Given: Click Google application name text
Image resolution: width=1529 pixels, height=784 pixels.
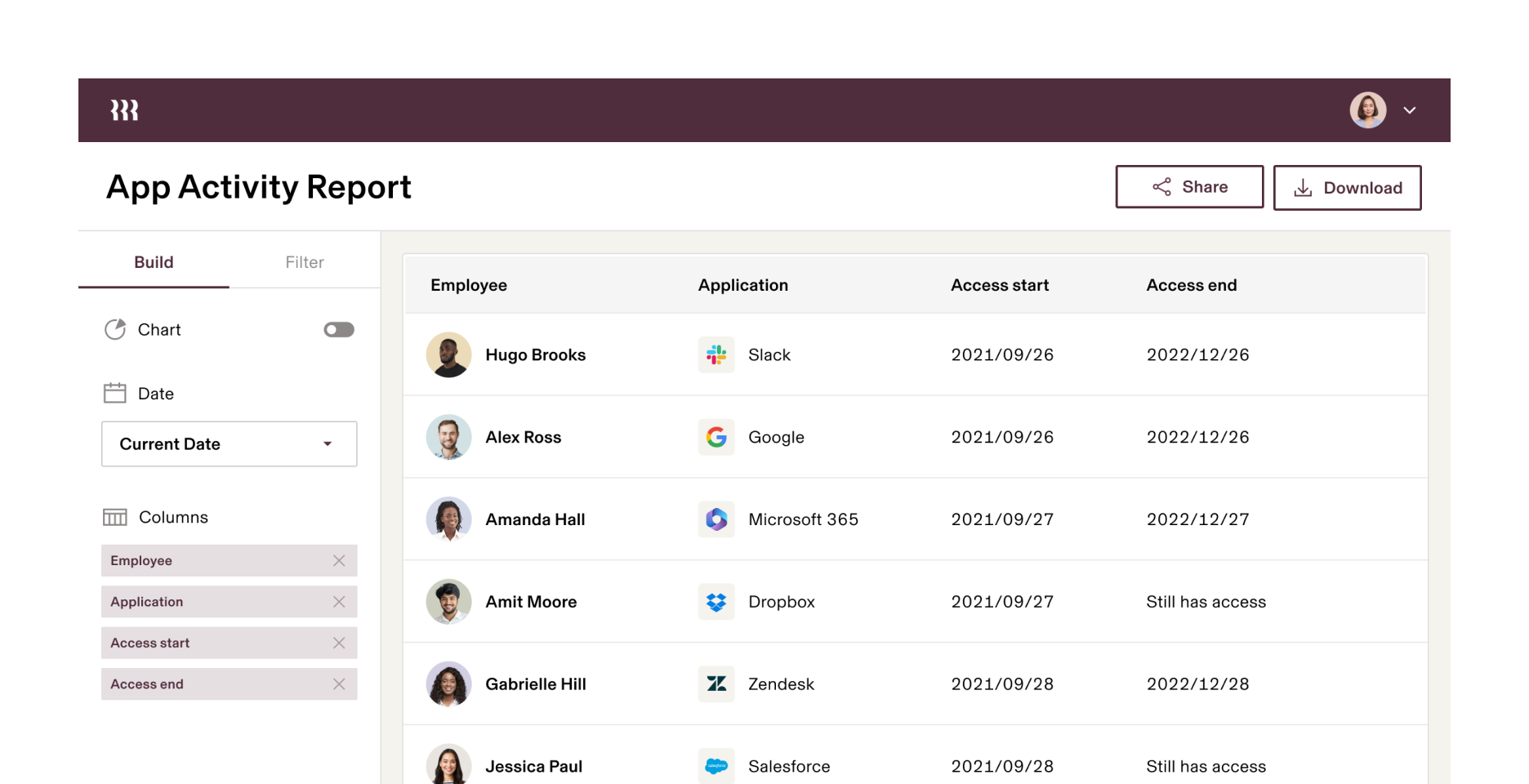Looking at the screenshot, I should tap(777, 437).
